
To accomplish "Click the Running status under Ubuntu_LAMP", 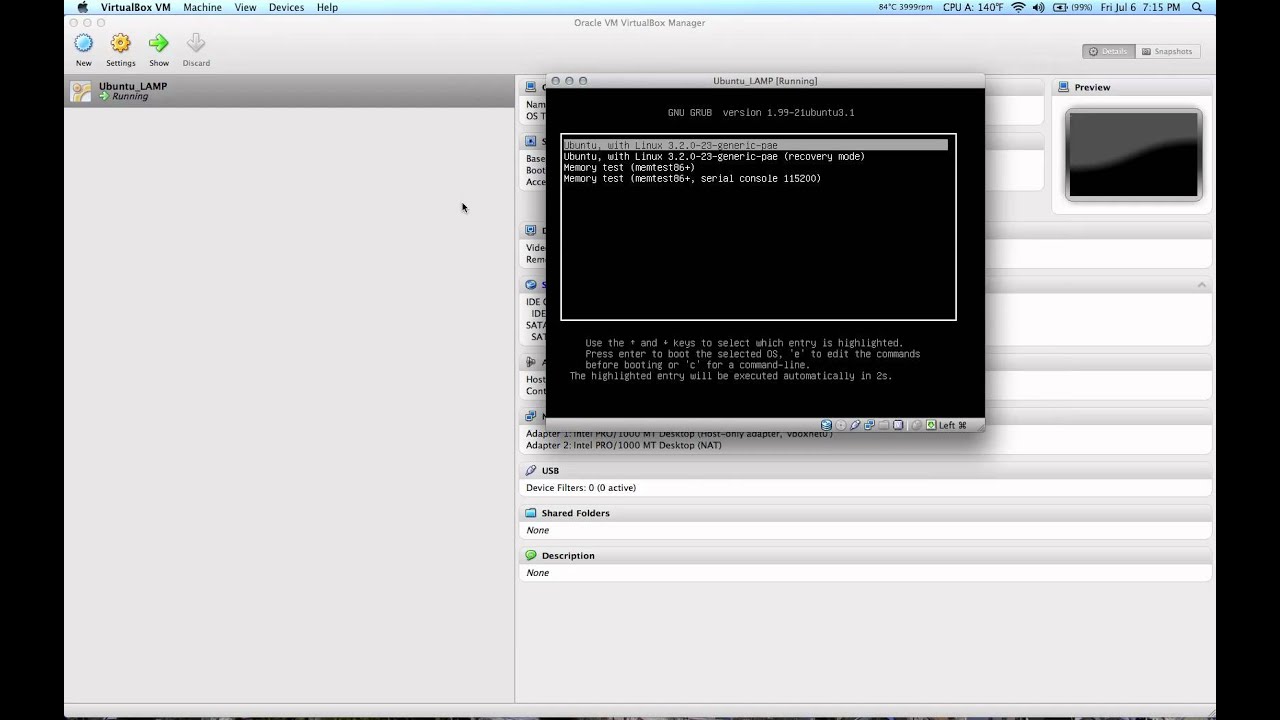I will 130,97.
